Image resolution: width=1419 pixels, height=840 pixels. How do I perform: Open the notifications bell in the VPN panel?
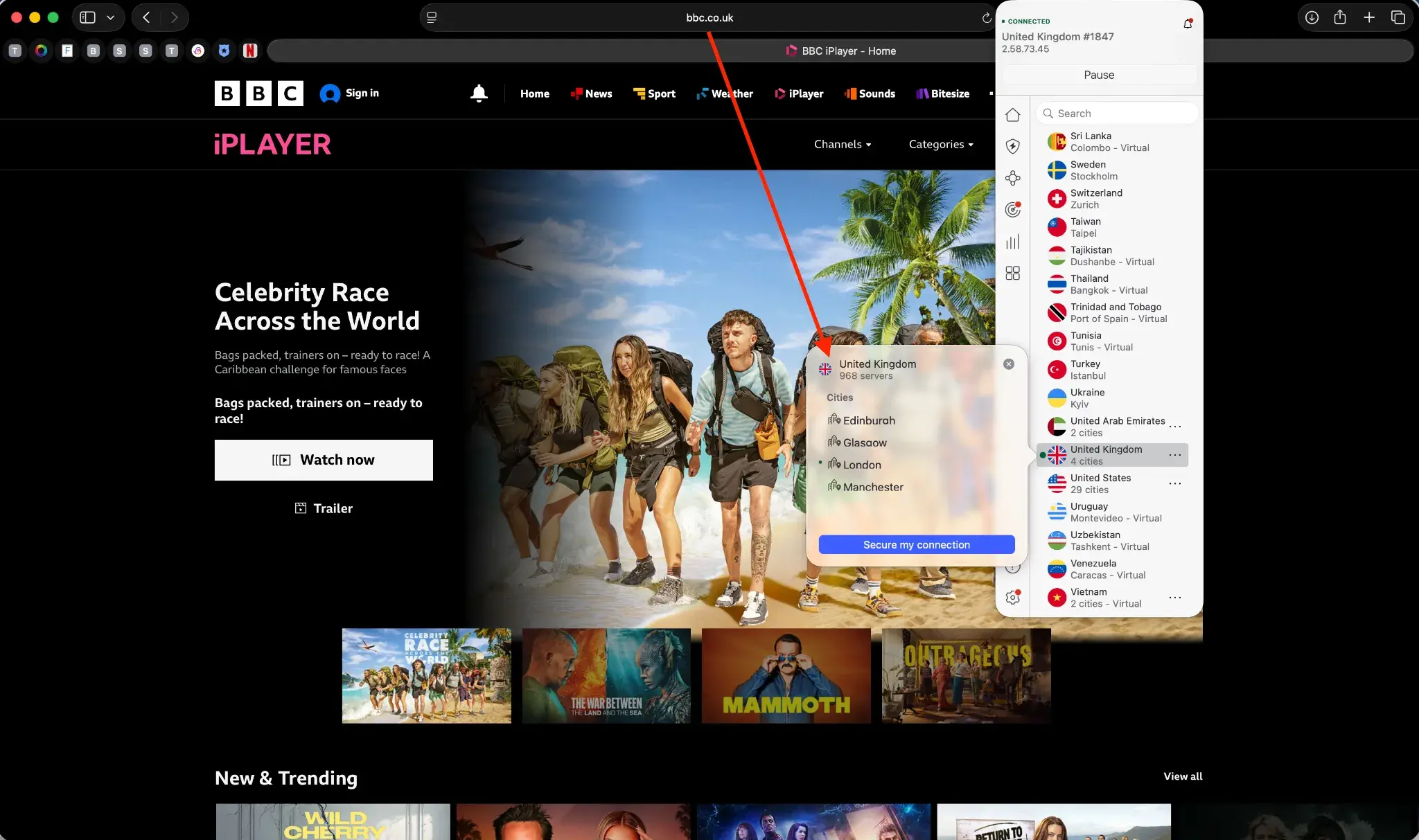(x=1186, y=23)
